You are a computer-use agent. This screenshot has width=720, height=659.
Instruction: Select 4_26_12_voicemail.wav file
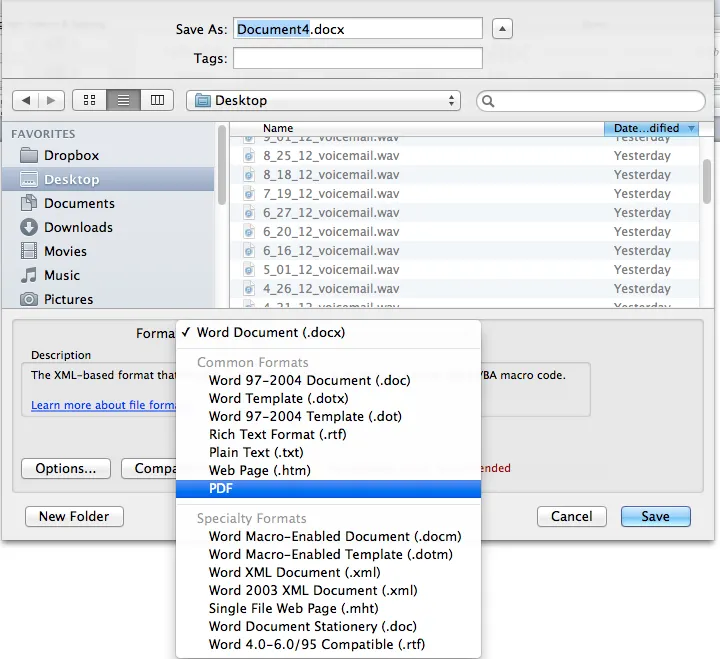[465, 288]
